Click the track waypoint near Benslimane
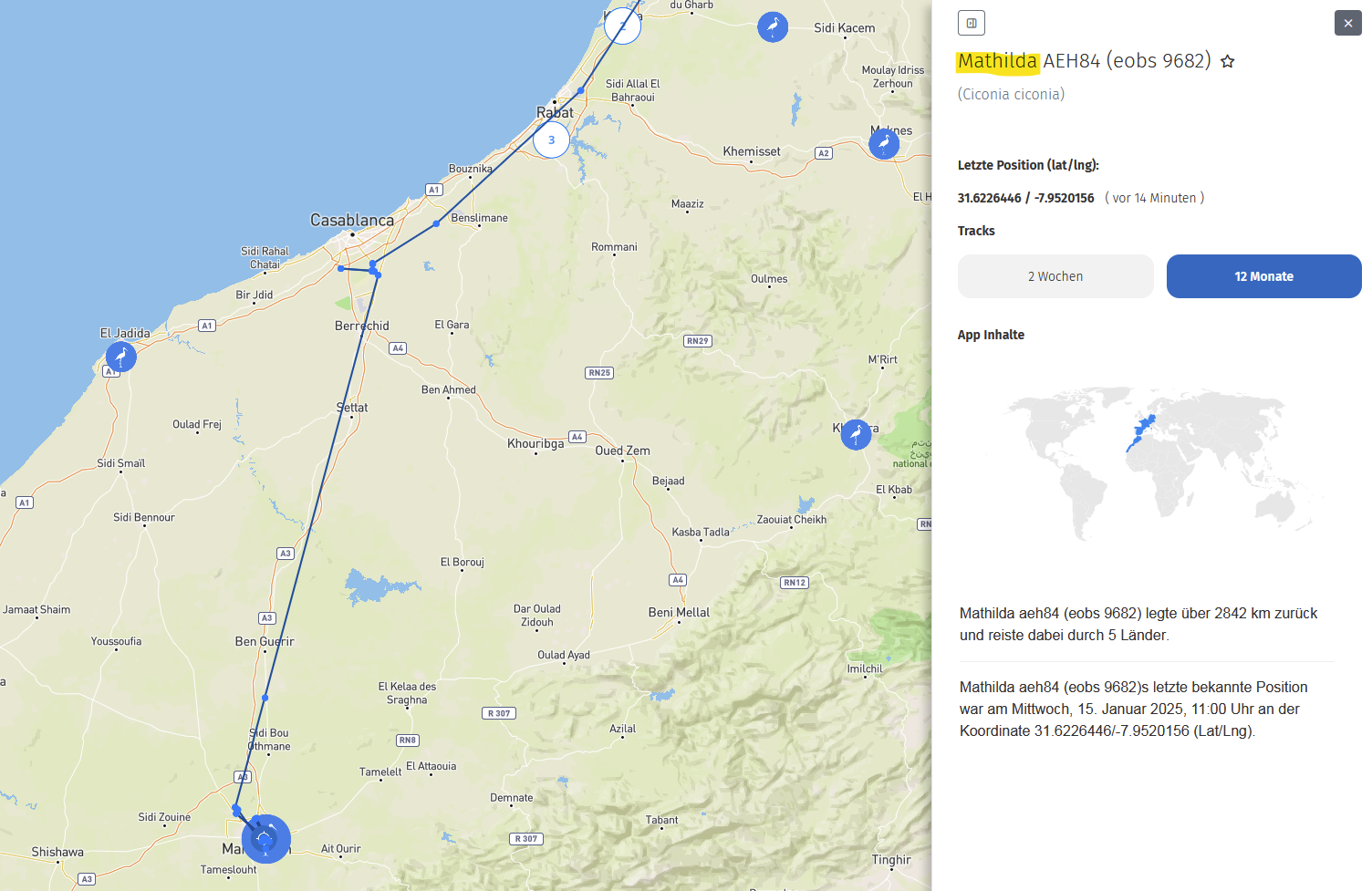The width and height of the screenshot is (1372, 891). (437, 223)
